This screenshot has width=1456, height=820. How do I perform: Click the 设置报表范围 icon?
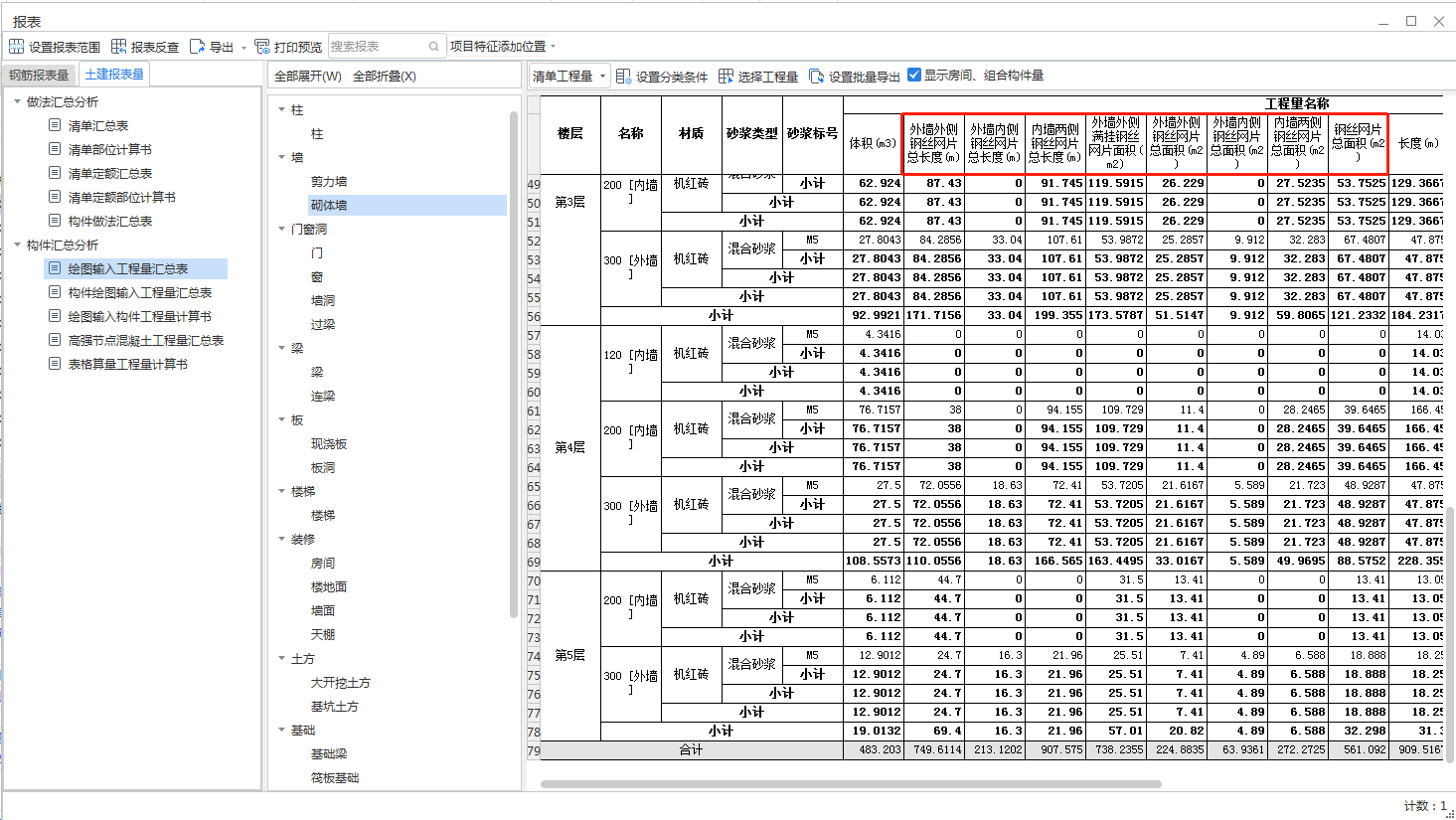[x=16, y=47]
